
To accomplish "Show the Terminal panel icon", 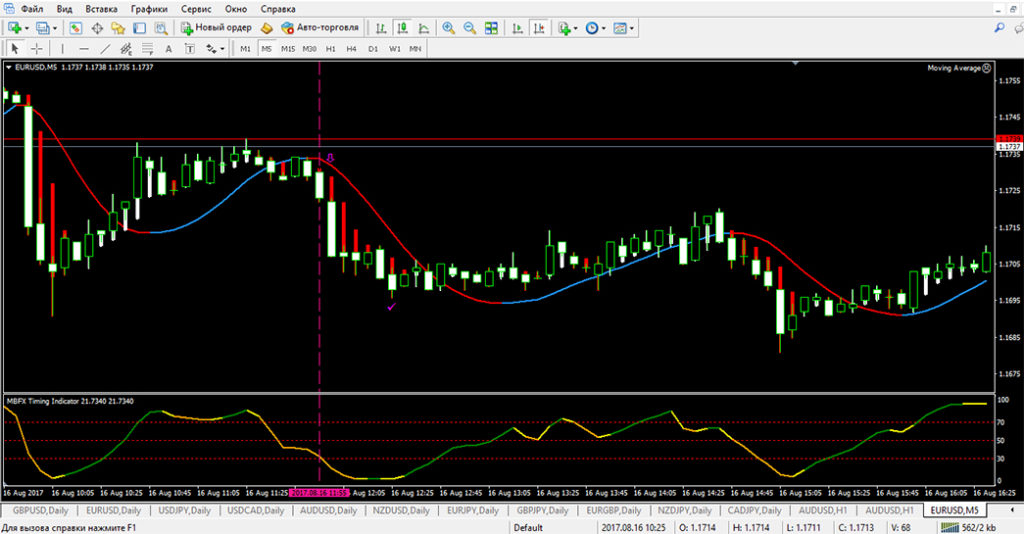I will tap(139, 28).
